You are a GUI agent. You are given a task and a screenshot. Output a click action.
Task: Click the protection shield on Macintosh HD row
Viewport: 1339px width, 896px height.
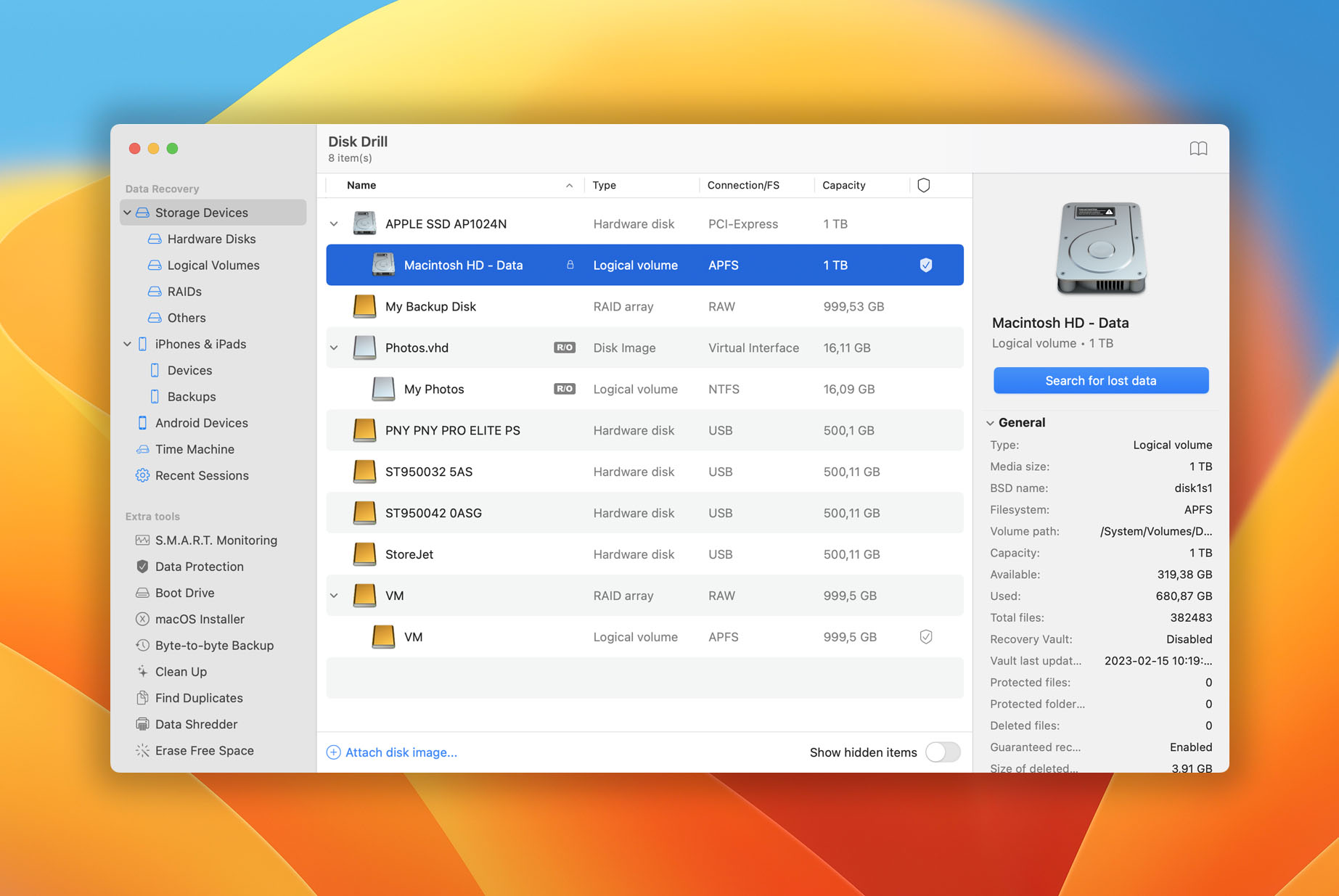click(x=926, y=265)
